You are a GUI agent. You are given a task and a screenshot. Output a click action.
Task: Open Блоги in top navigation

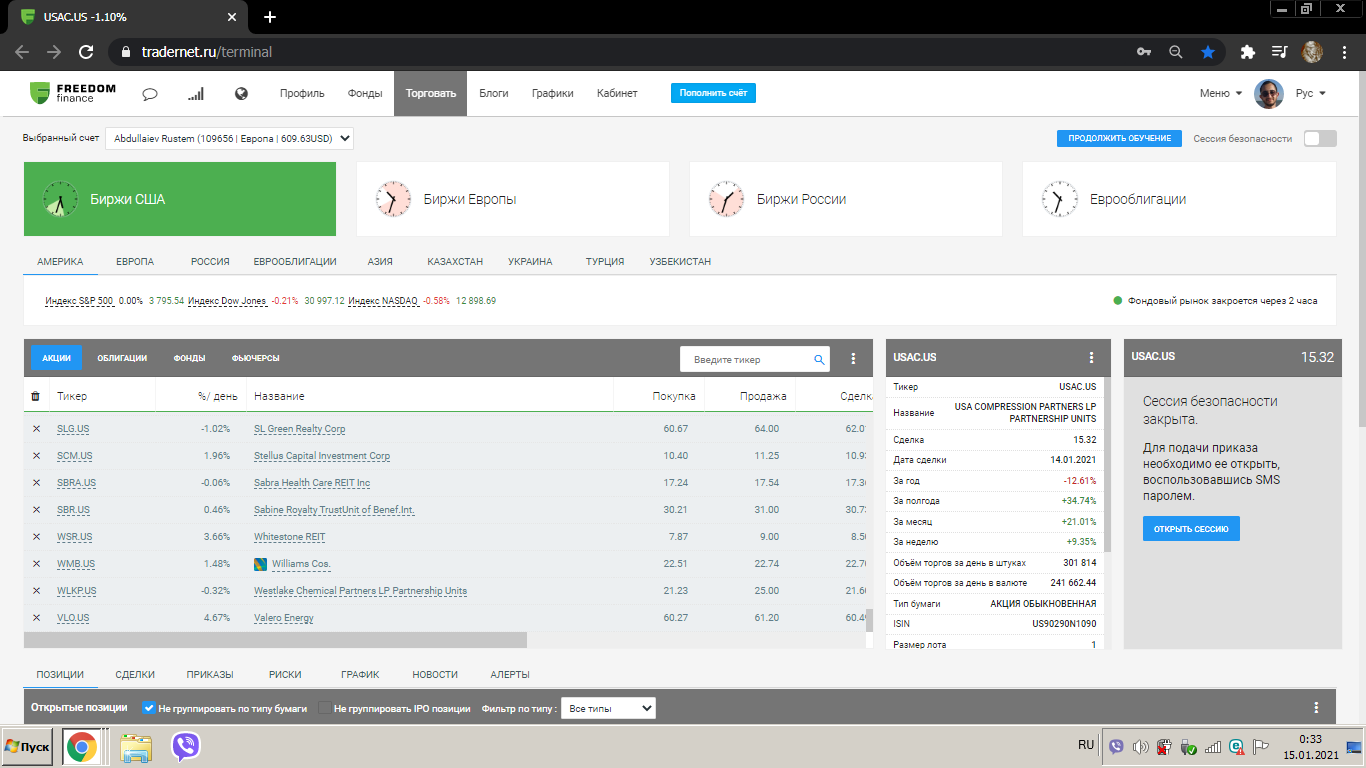[493, 93]
